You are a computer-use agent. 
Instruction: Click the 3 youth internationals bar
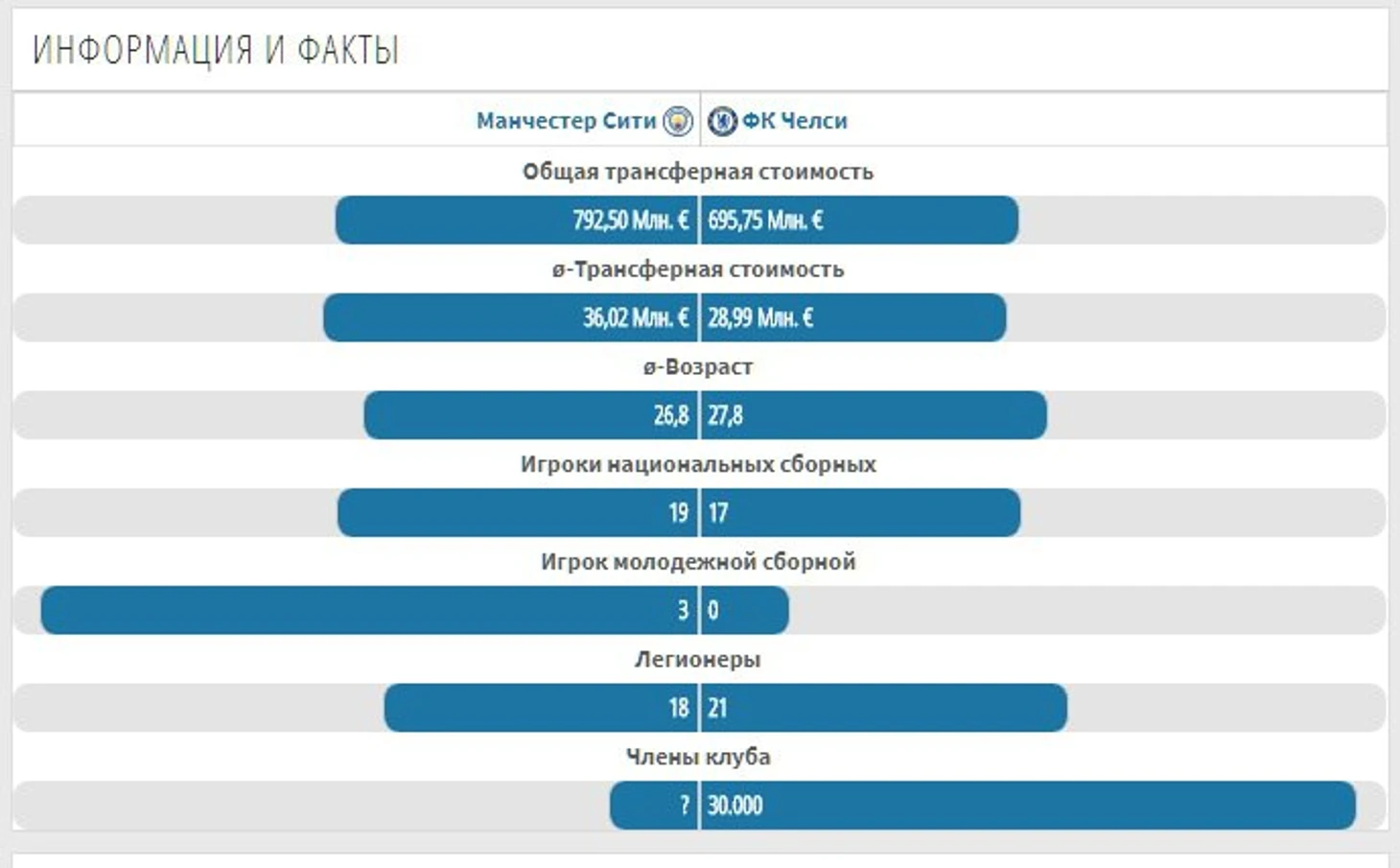coord(369,610)
